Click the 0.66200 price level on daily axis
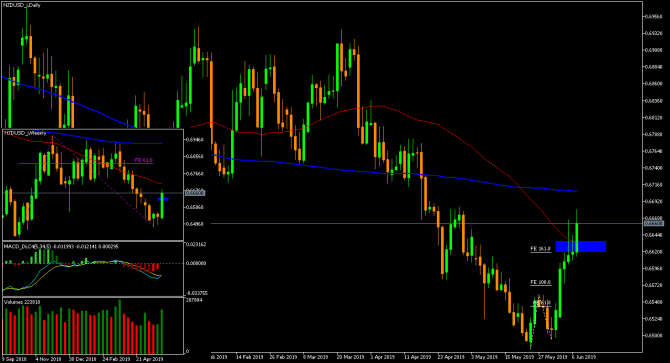 click(x=654, y=252)
